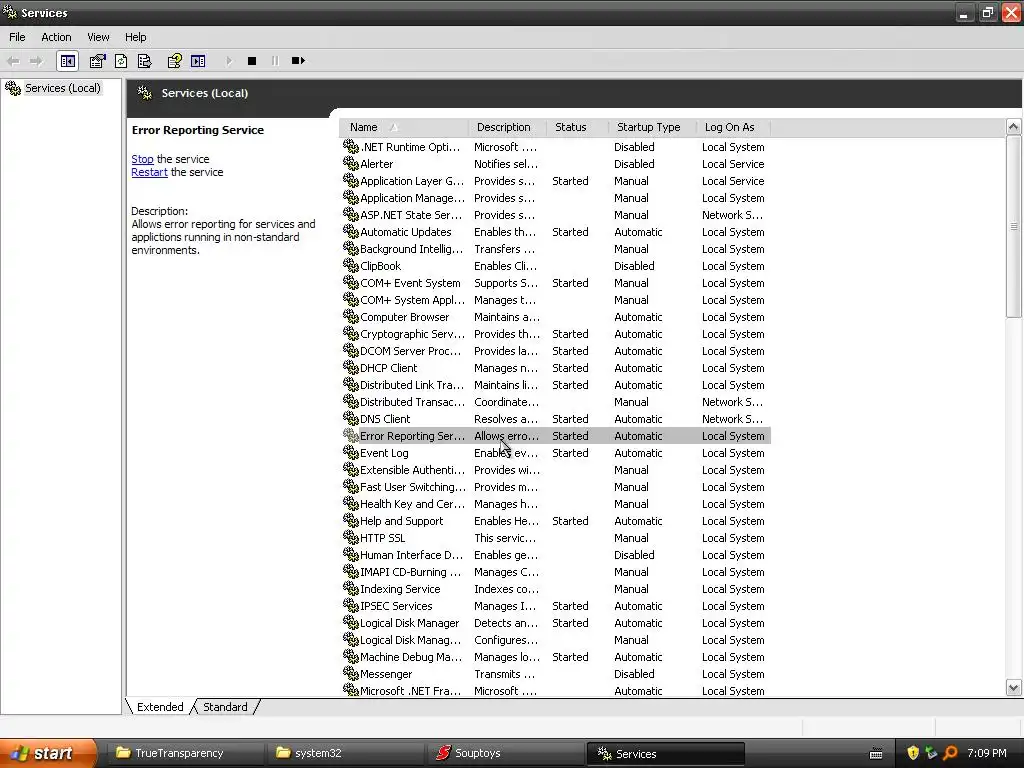This screenshot has width=1024, height=768.
Task: Switch to the Standard tab
Action: pyautogui.click(x=225, y=707)
